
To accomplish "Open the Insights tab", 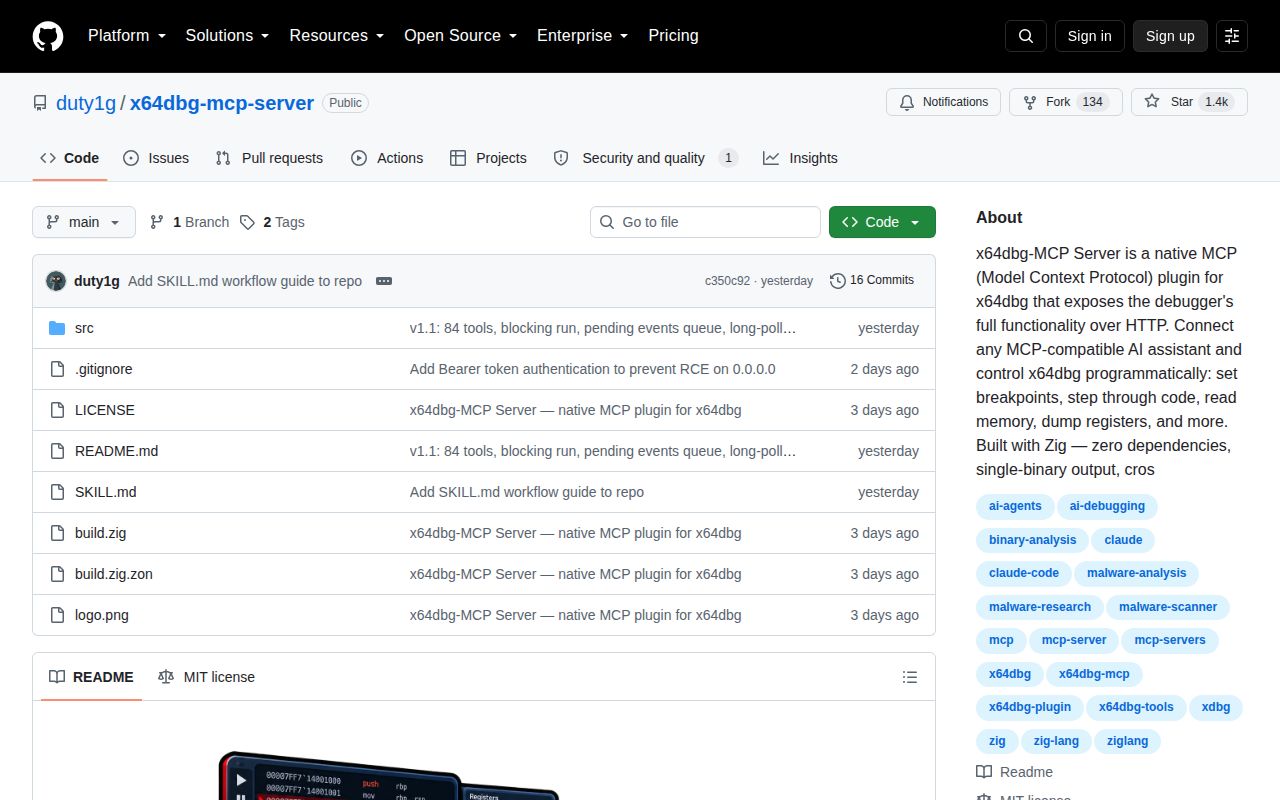I will click(x=800, y=158).
